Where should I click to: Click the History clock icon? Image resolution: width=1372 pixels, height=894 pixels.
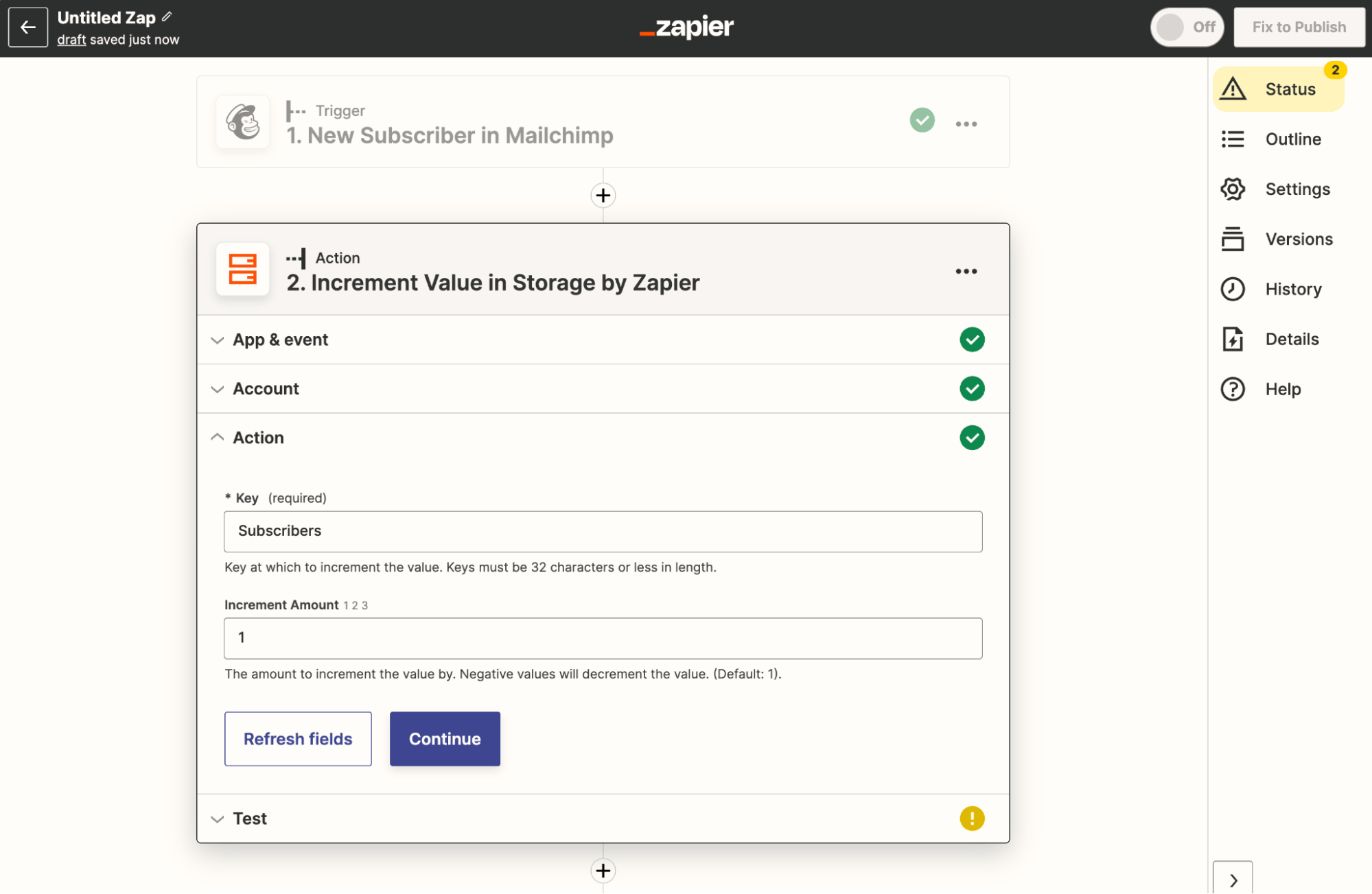click(x=1233, y=290)
